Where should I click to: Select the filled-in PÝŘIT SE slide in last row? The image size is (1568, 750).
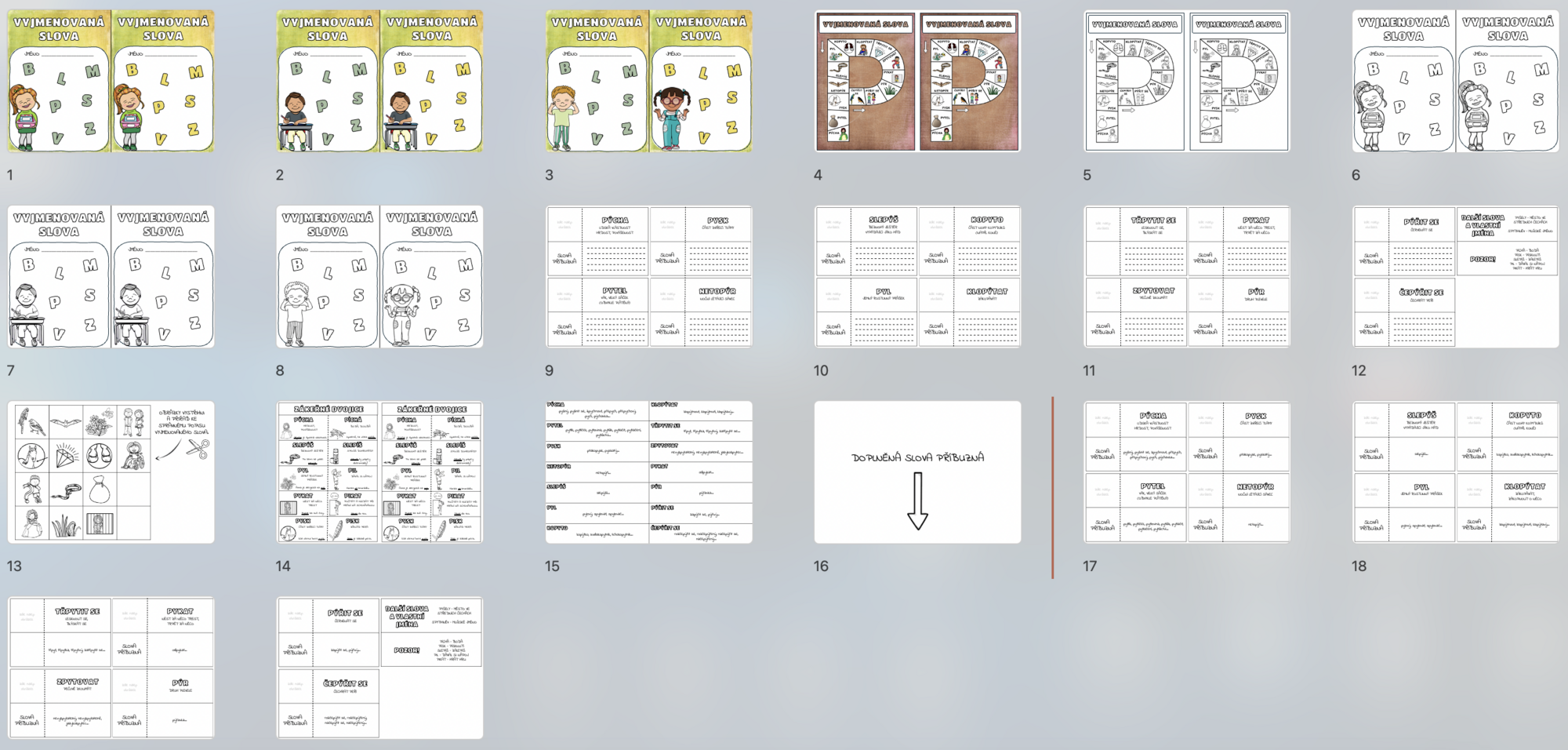tap(379, 667)
